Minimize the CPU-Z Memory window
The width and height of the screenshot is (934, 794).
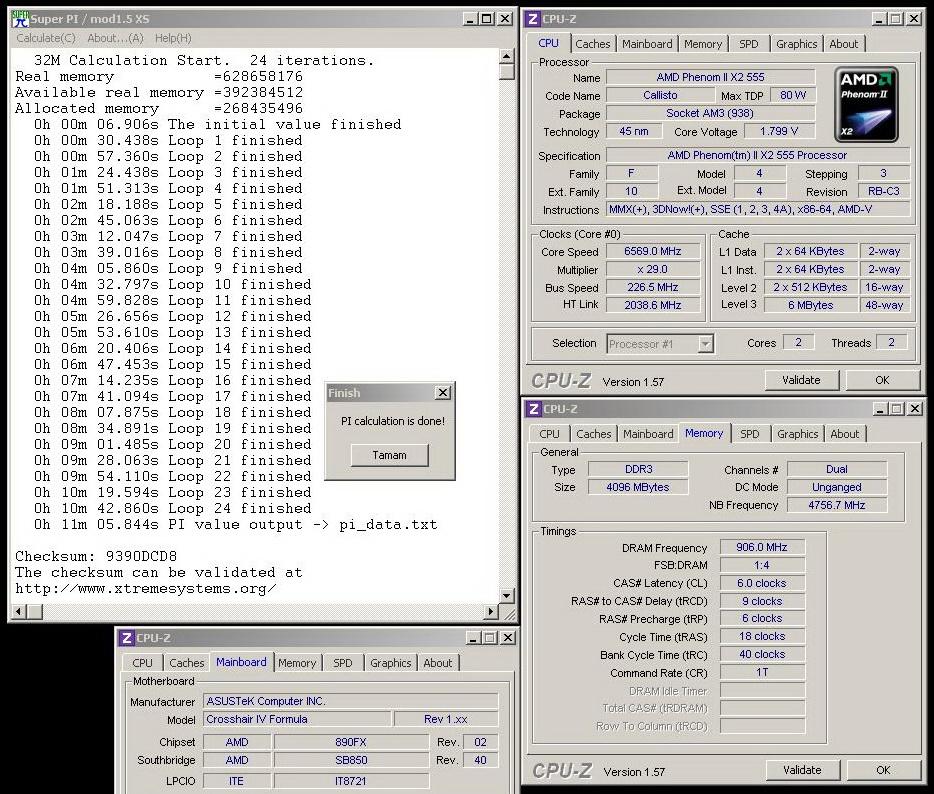click(880, 409)
